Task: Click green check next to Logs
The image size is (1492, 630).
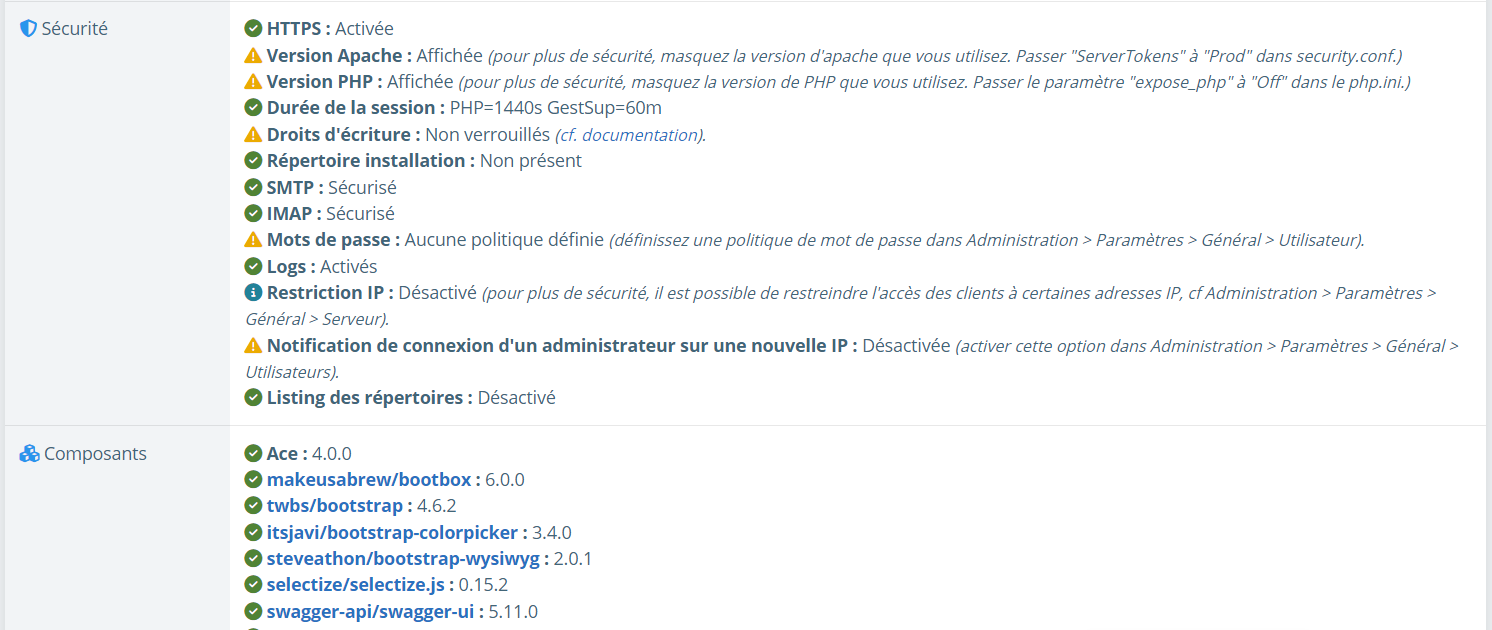Action: click(254, 267)
